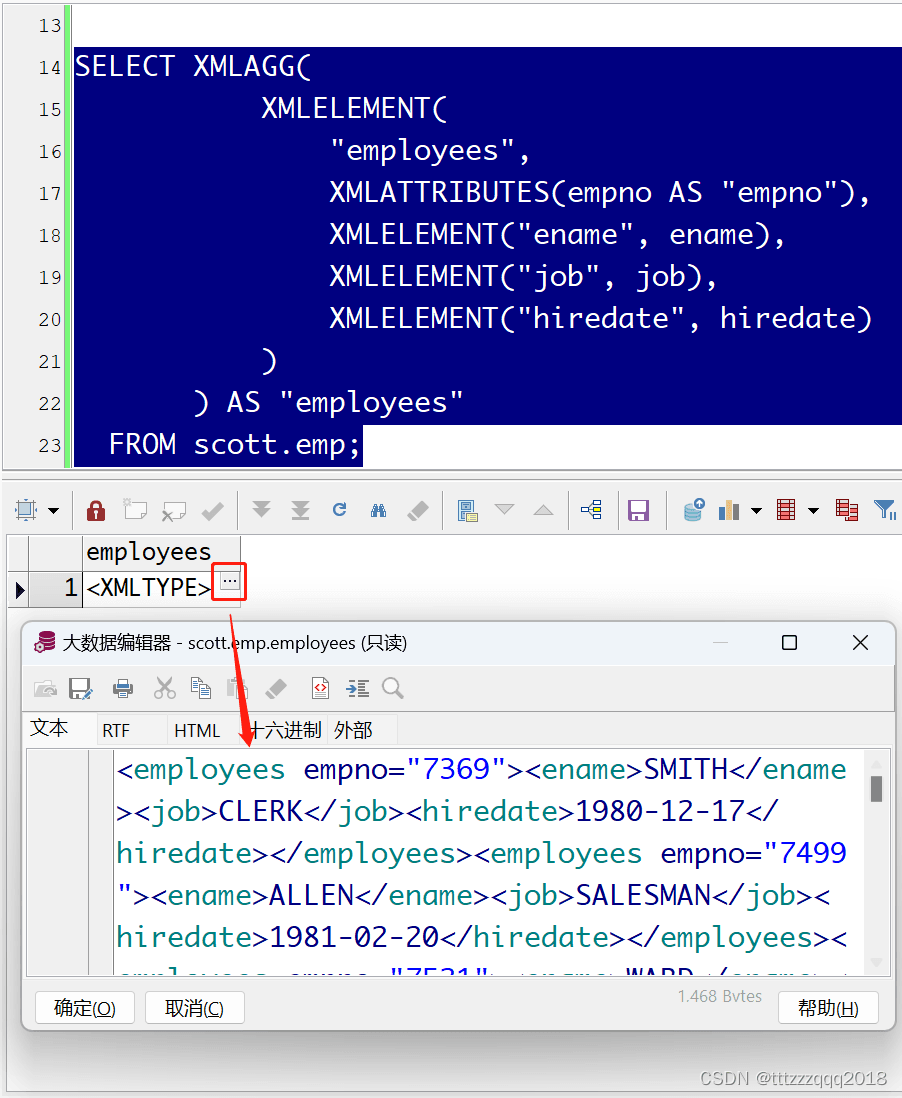This screenshot has width=902, height=1098.
Task: Click the database export icon with arrow
Action: [693, 509]
